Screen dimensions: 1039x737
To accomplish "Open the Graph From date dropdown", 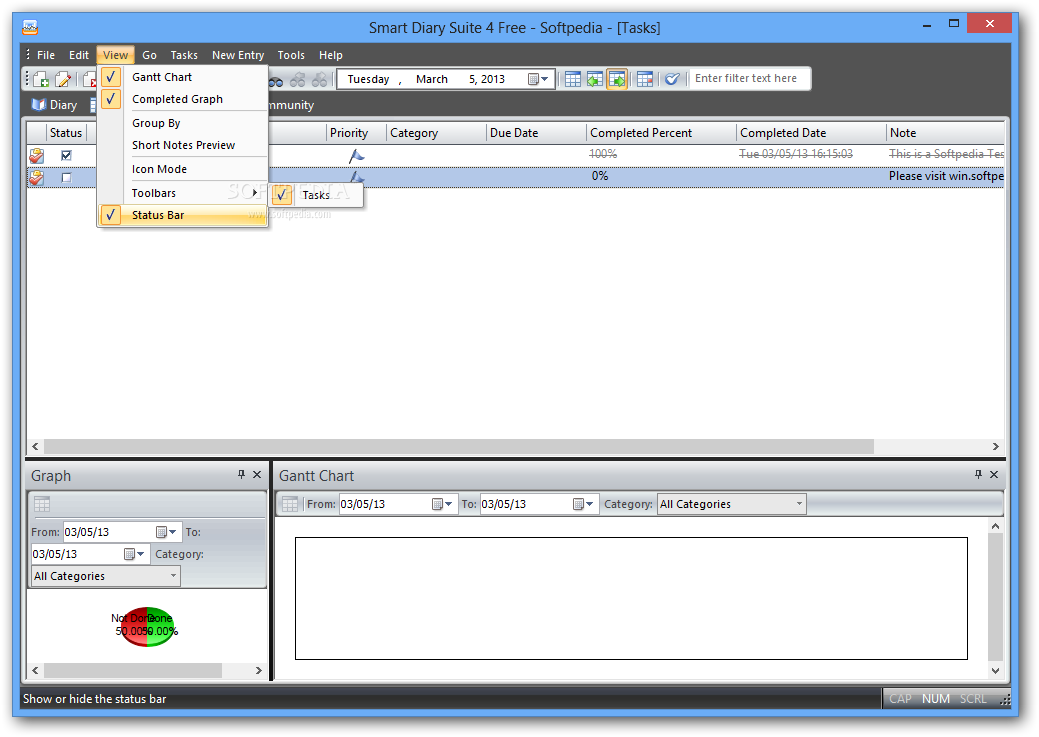I will click(167, 532).
